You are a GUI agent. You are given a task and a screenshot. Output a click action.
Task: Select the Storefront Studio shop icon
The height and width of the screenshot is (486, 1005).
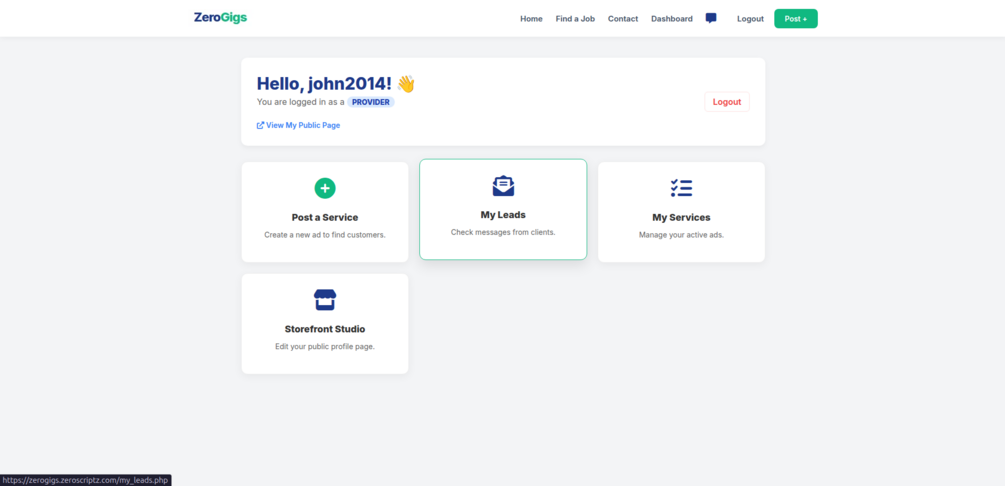pos(325,299)
